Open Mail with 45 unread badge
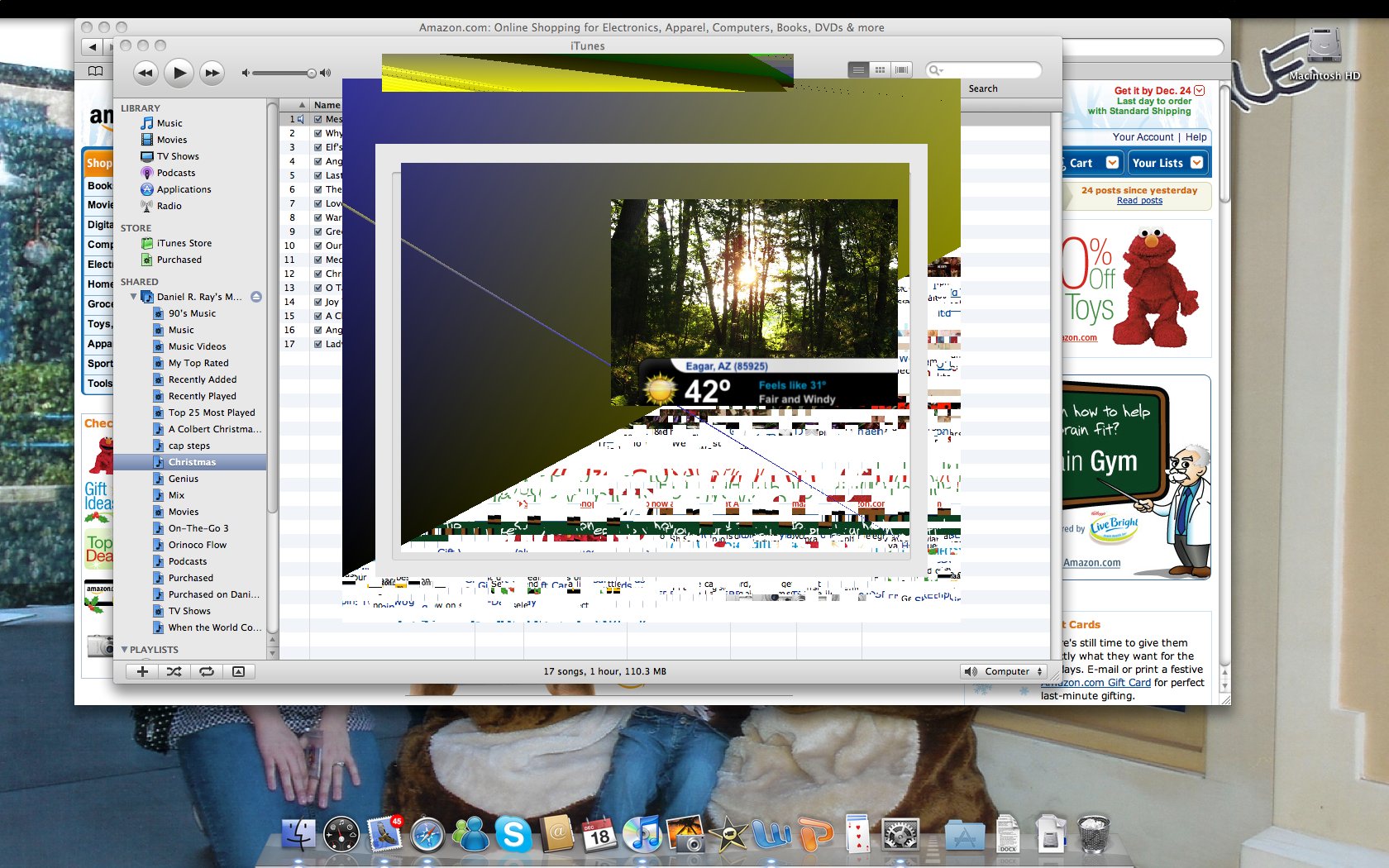 click(384, 834)
